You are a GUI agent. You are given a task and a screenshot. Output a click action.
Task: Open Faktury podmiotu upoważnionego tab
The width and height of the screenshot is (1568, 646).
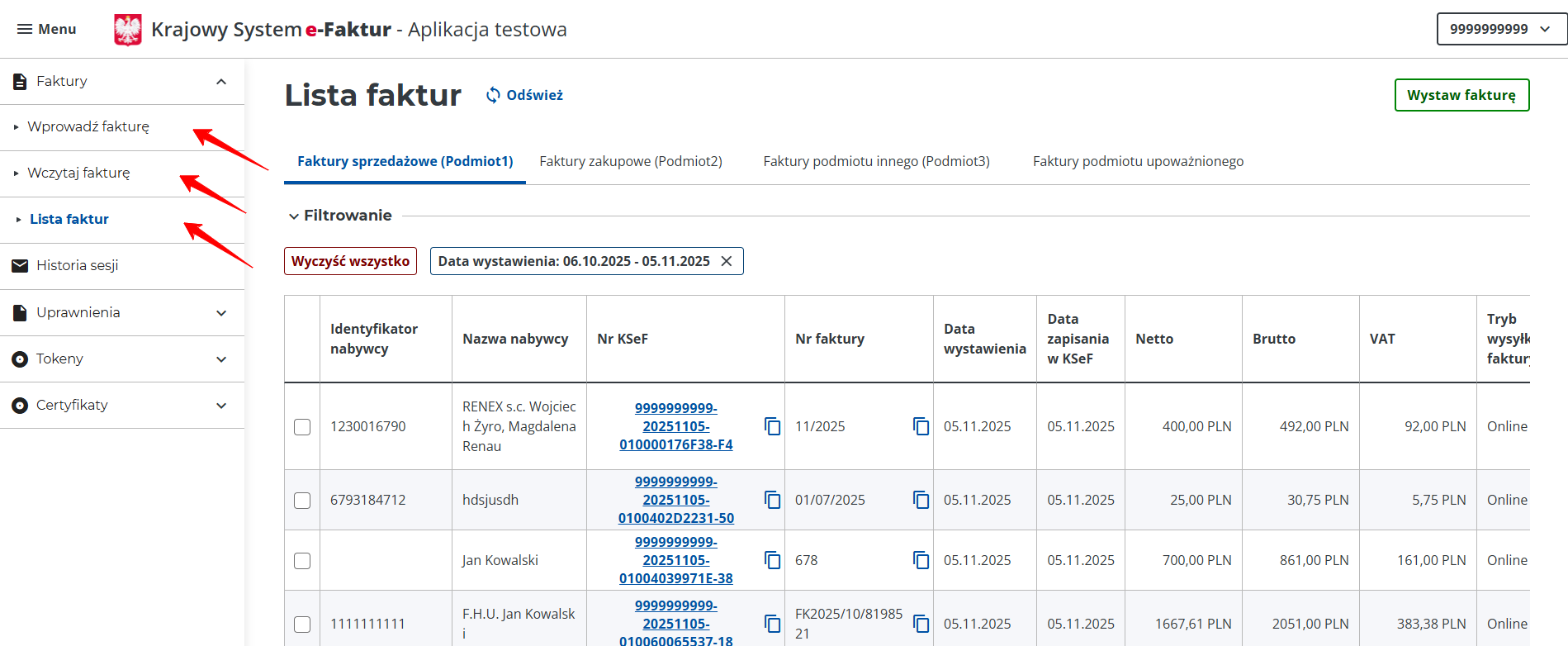click(x=1138, y=161)
